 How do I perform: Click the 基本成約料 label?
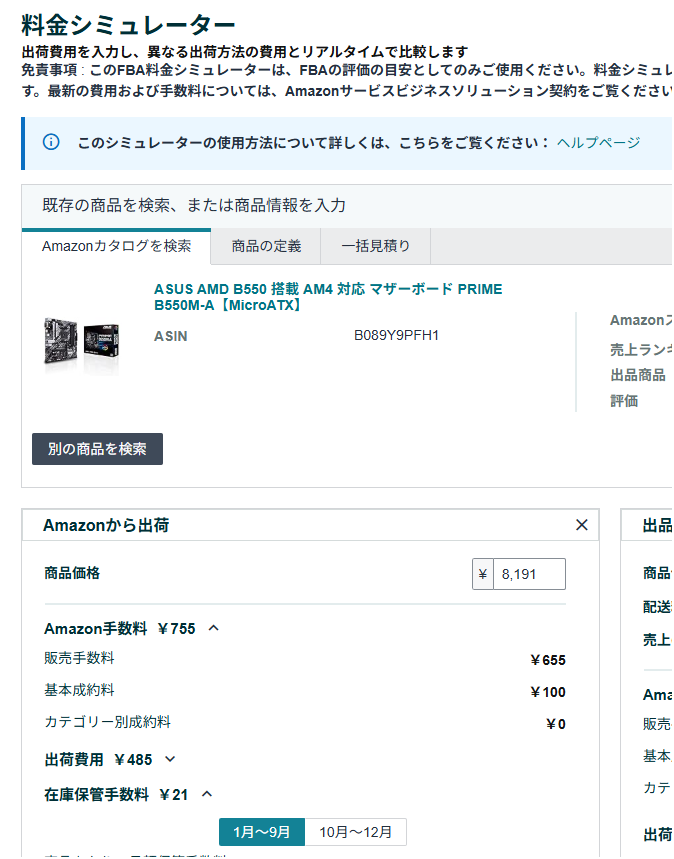[x=79, y=690]
